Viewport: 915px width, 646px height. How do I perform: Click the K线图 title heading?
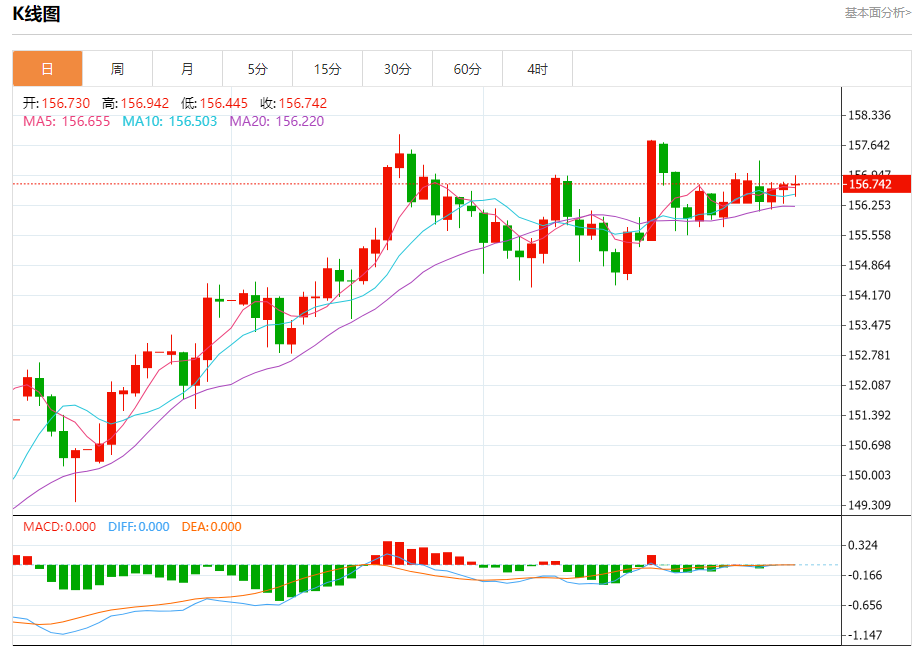click(36, 13)
